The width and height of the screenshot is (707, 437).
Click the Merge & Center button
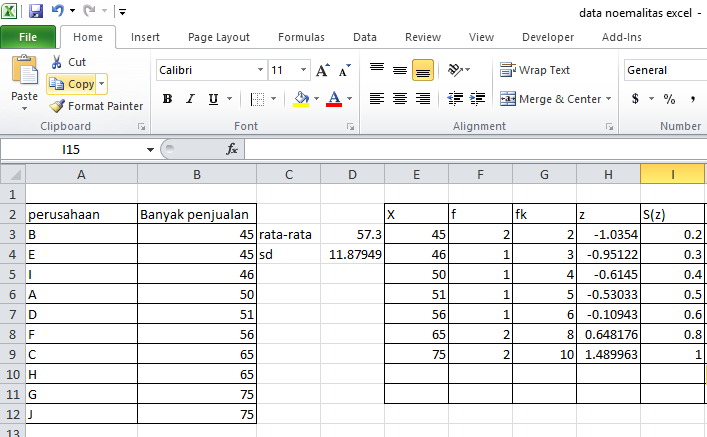tap(551, 99)
